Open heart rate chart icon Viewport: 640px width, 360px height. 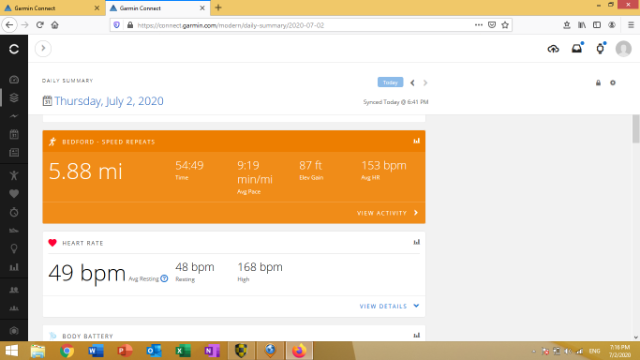(416, 242)
